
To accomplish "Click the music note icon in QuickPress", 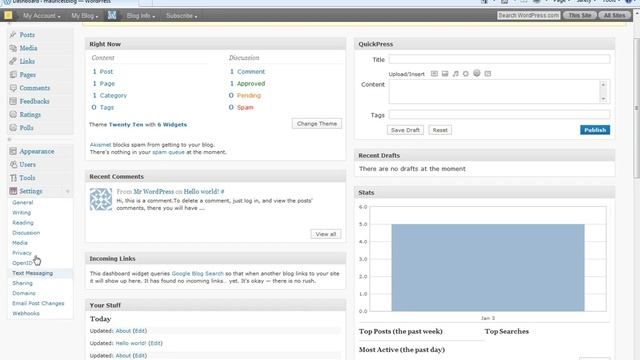I will tap(456, 74).
